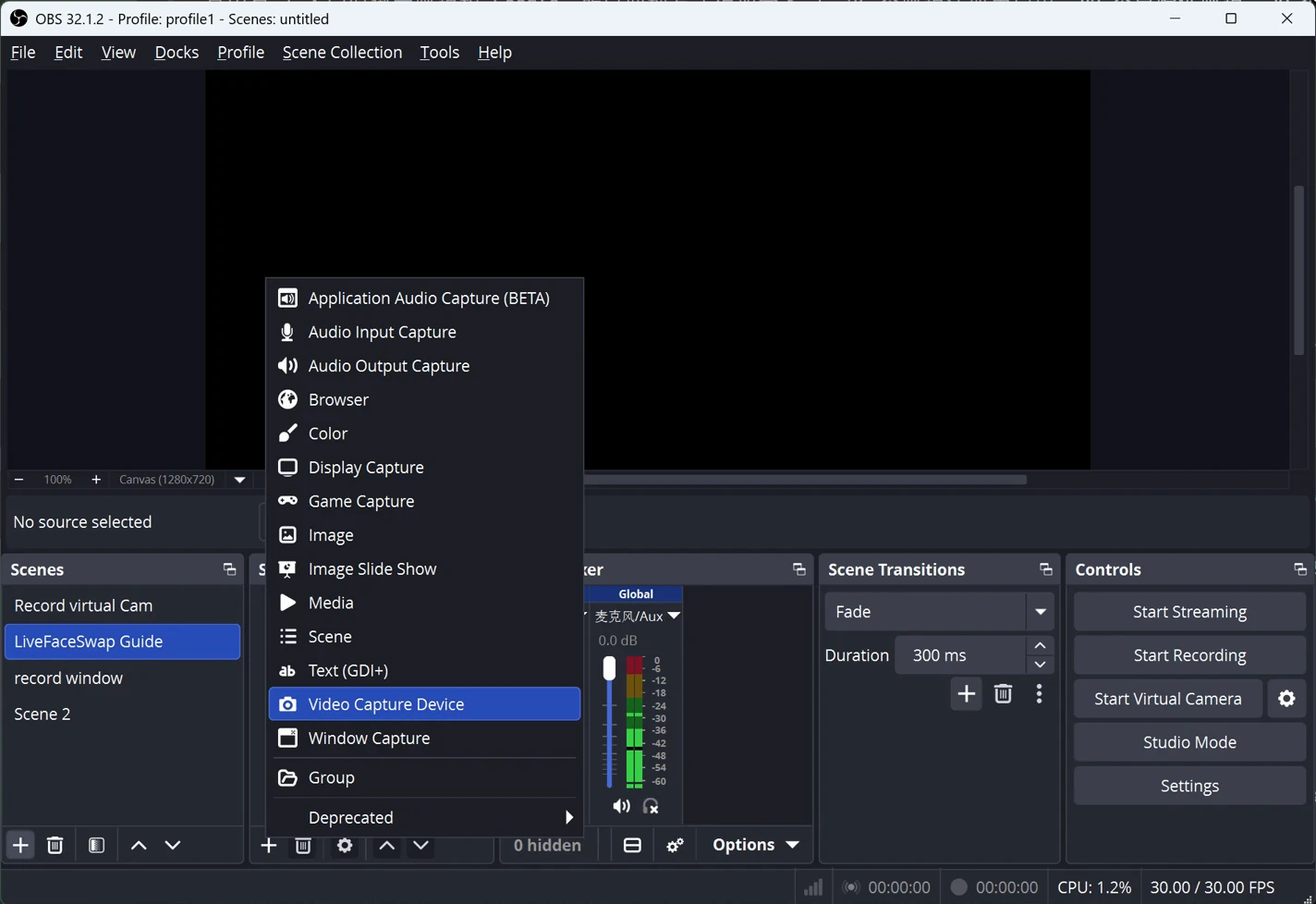Delete the selected scene with trash icon

point(55,845)
